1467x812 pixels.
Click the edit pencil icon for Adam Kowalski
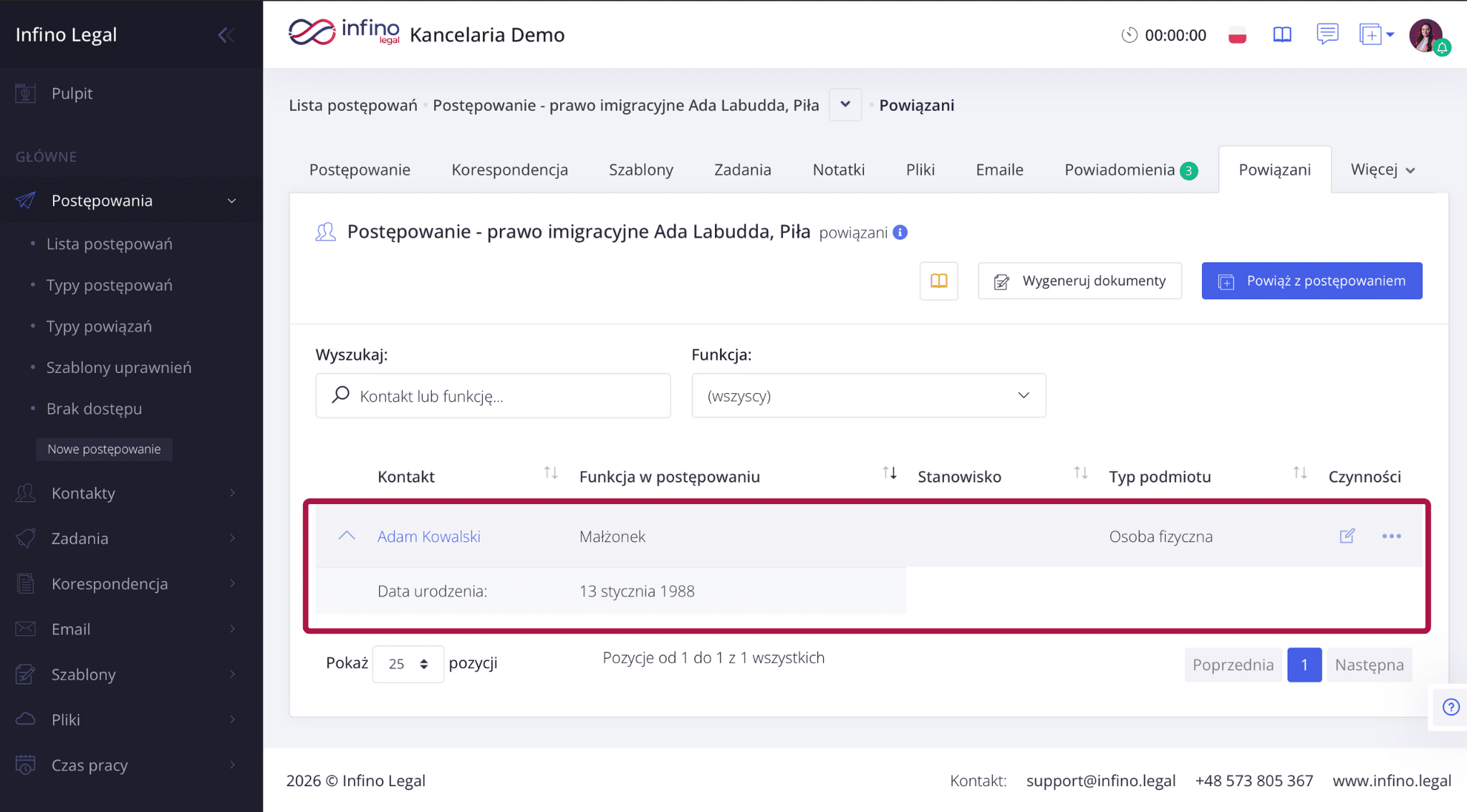(x=1347, y=536)
